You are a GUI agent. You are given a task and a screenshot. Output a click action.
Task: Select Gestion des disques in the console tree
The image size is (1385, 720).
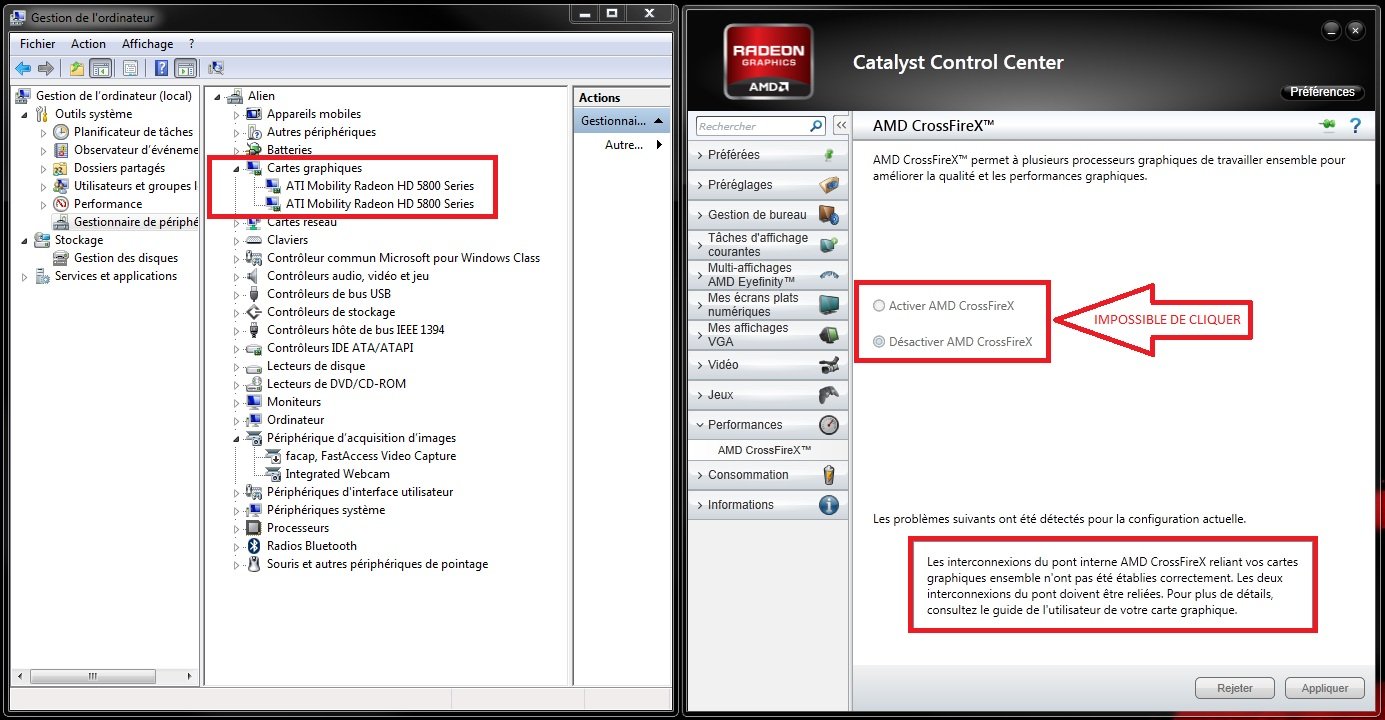(x=126, y=258)
